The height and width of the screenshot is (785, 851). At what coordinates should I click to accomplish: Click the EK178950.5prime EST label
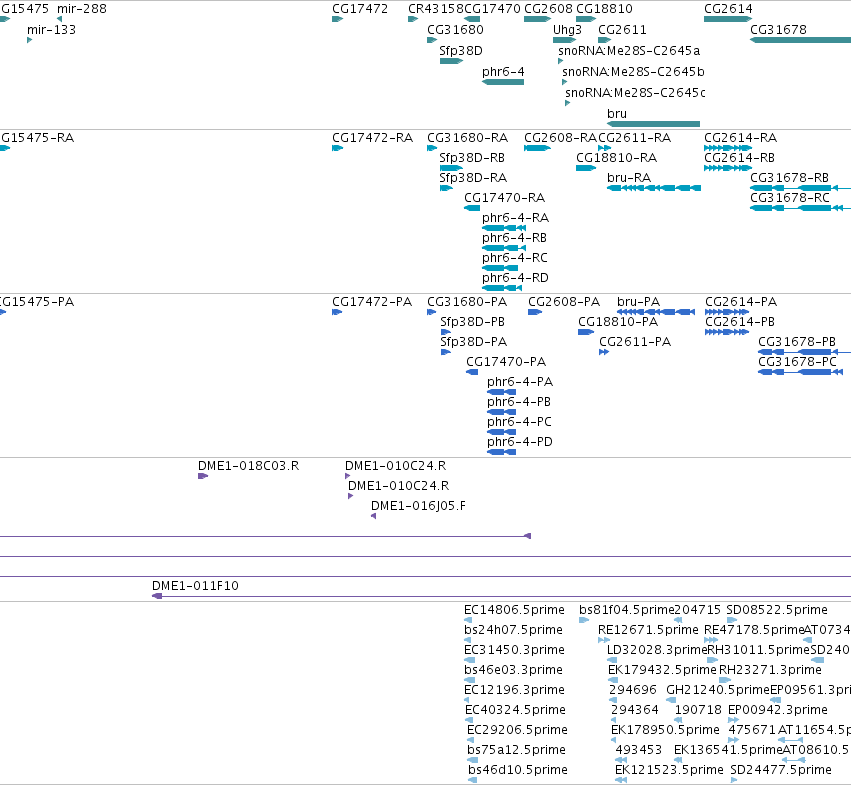665,730
